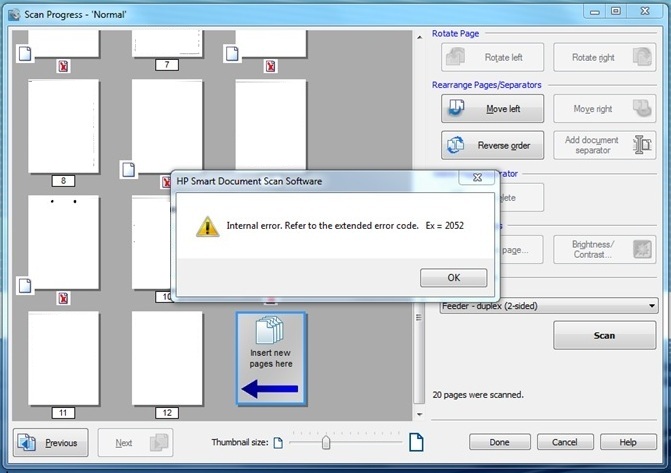Click red delete mark below the page with two dots
The height and width of the screenshot is (473, 671).
tap(63, 298)
